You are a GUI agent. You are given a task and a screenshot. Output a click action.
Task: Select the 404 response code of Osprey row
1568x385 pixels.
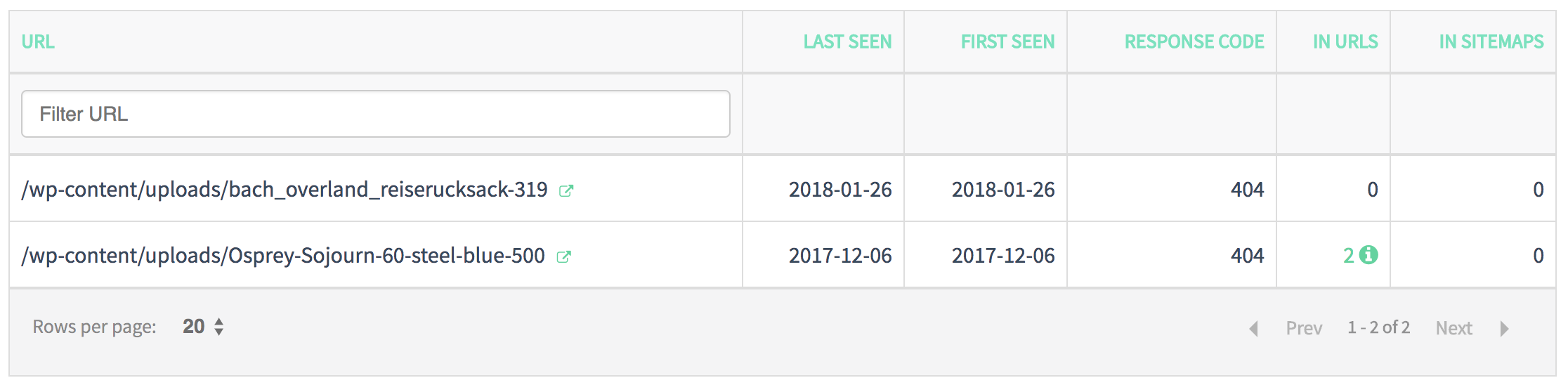pos(1247,256)
